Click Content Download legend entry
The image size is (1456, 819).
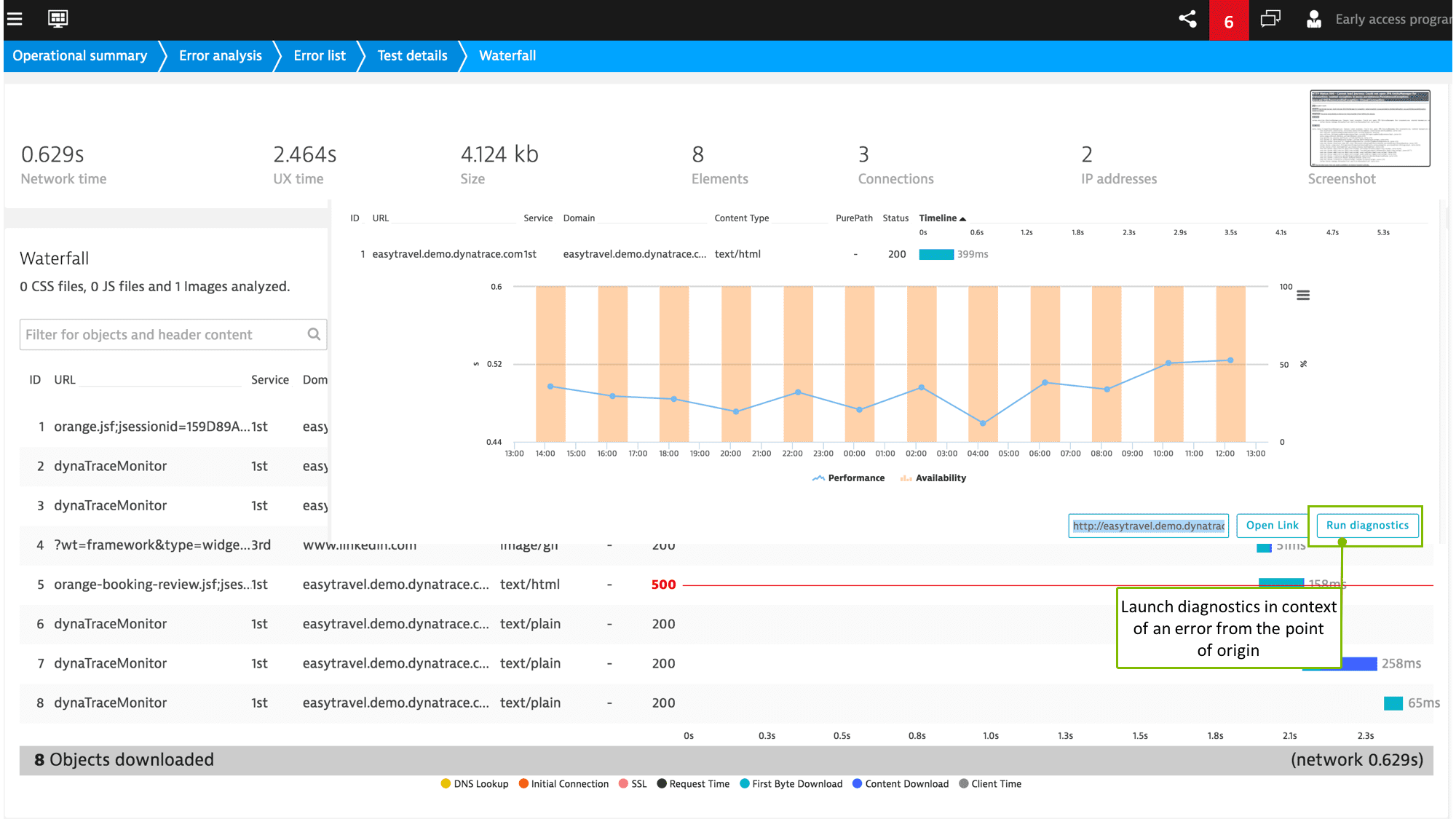point(901,784)
